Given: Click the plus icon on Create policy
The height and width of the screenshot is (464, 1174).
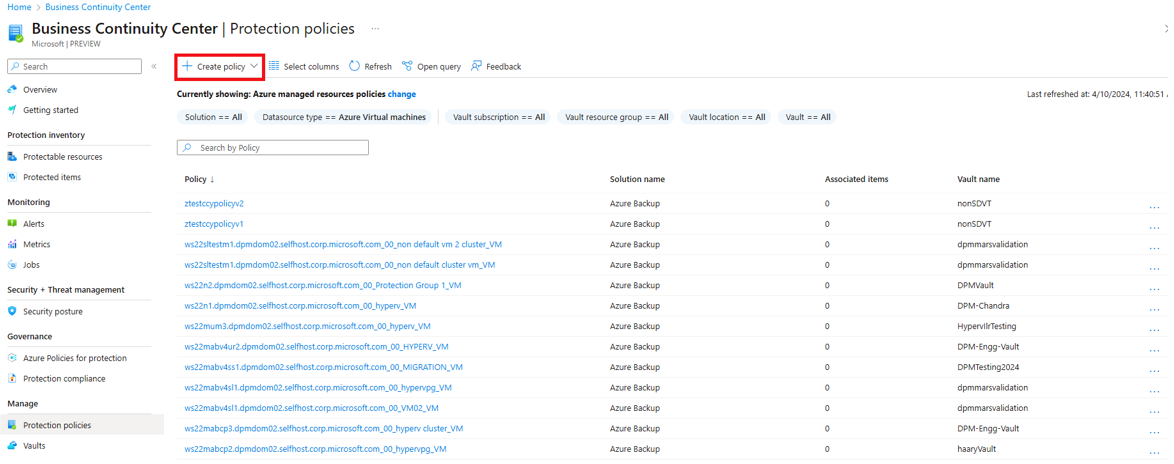Looking at the screenshot, I should (x=187, y=67).
